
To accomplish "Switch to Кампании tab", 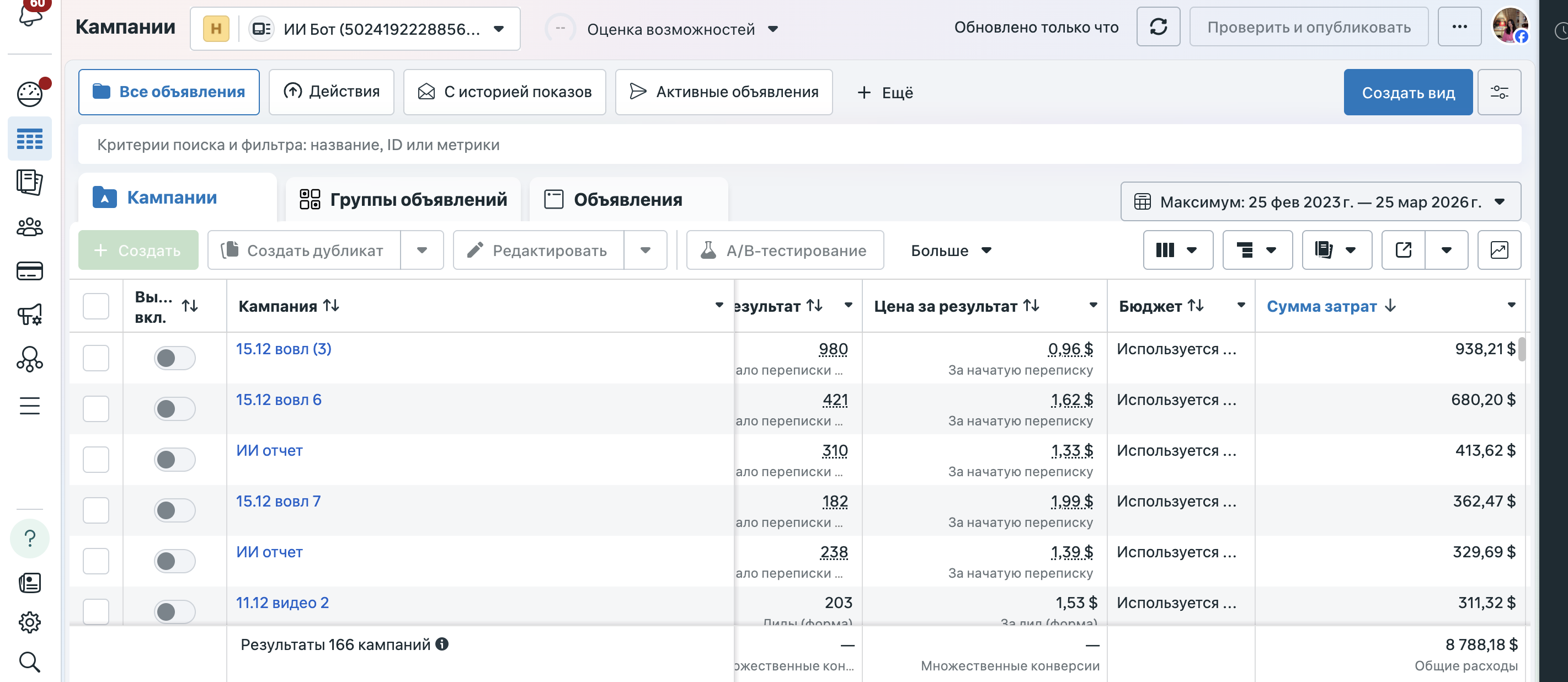I will [177, 198].
